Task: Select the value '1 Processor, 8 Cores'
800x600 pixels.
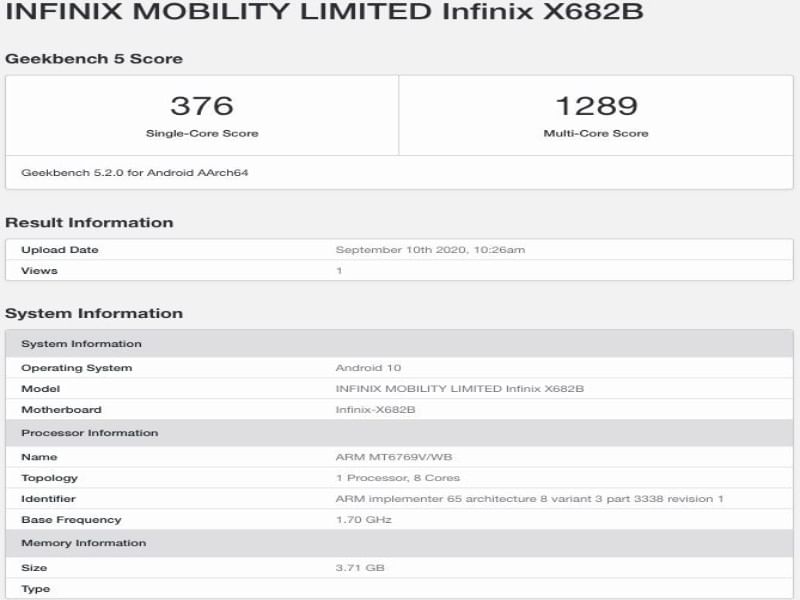Action: coord(398,478)
